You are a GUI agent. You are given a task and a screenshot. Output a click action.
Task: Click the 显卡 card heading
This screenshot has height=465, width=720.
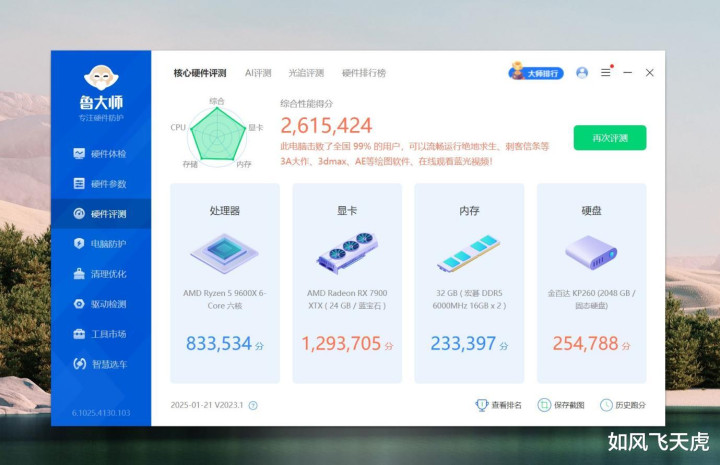coord(347,211)
